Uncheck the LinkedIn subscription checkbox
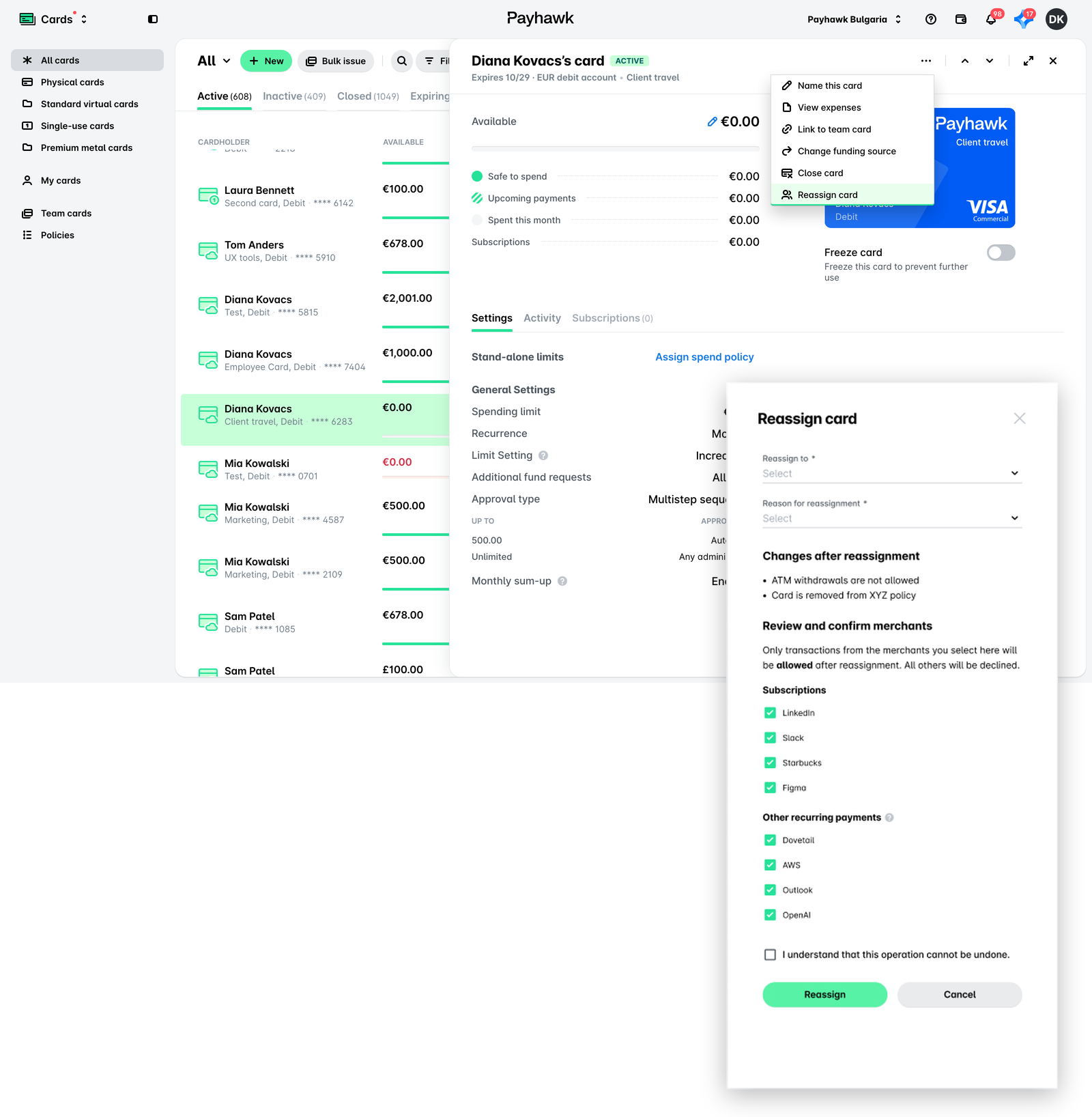 [x=770, y=713]
